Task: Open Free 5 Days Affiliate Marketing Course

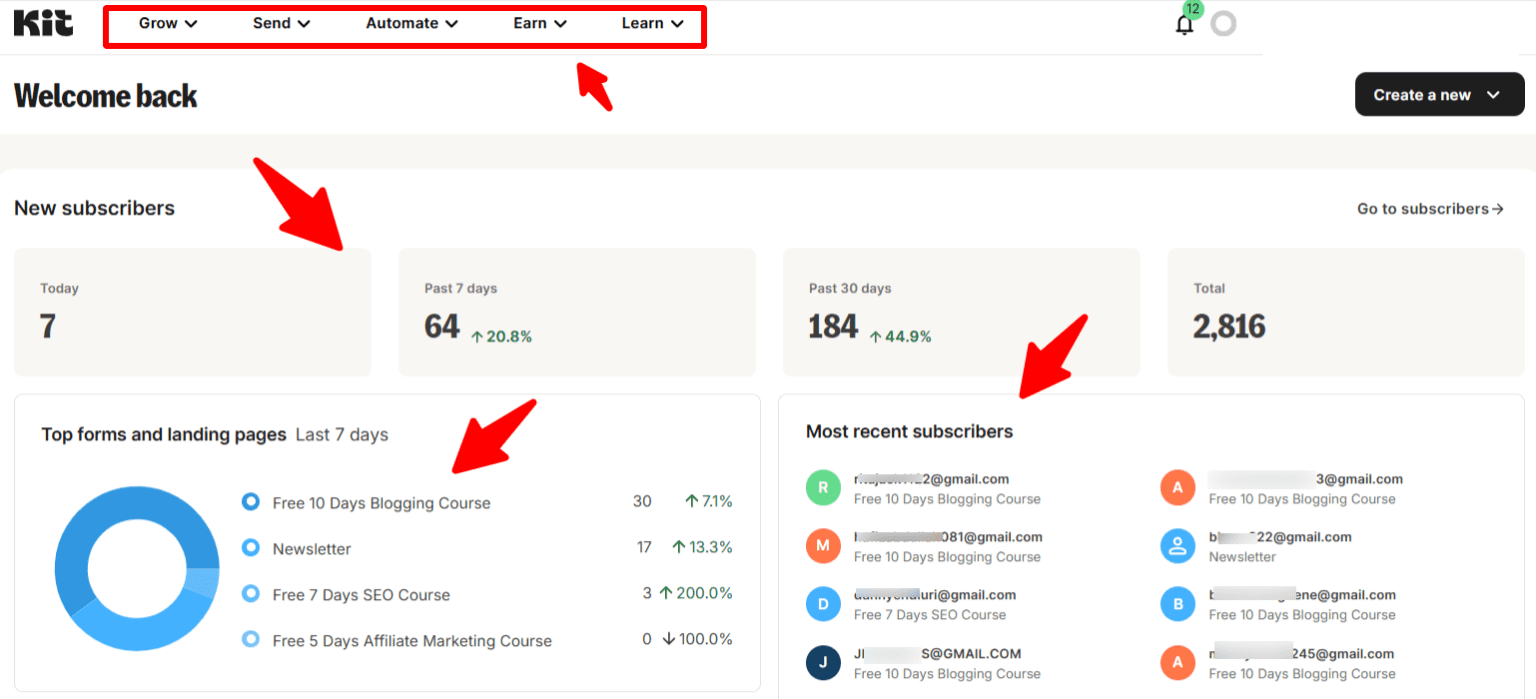Action: (x=412, y=641)
